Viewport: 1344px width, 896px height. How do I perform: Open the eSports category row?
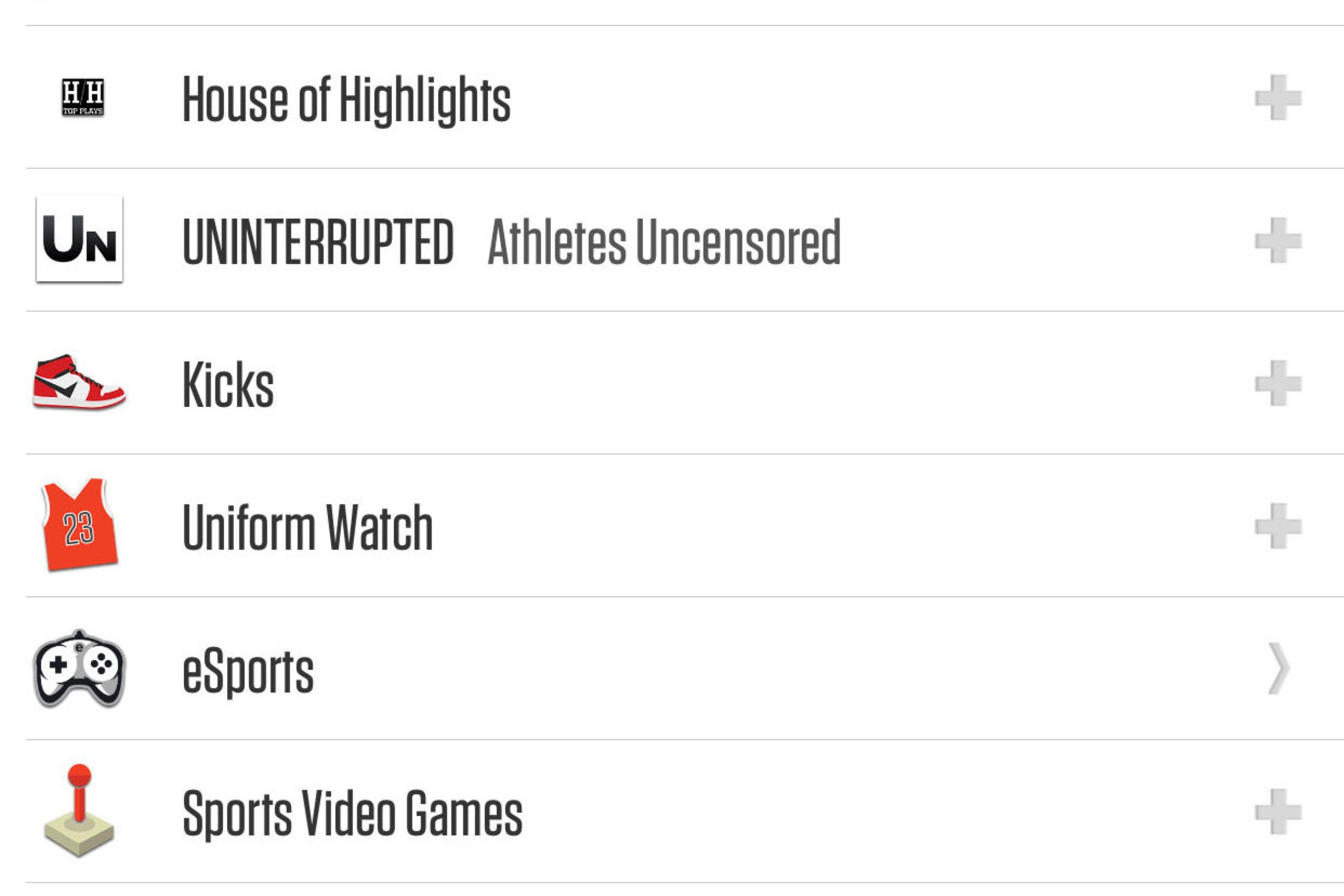pyautogui.click(x=685, y=669)
